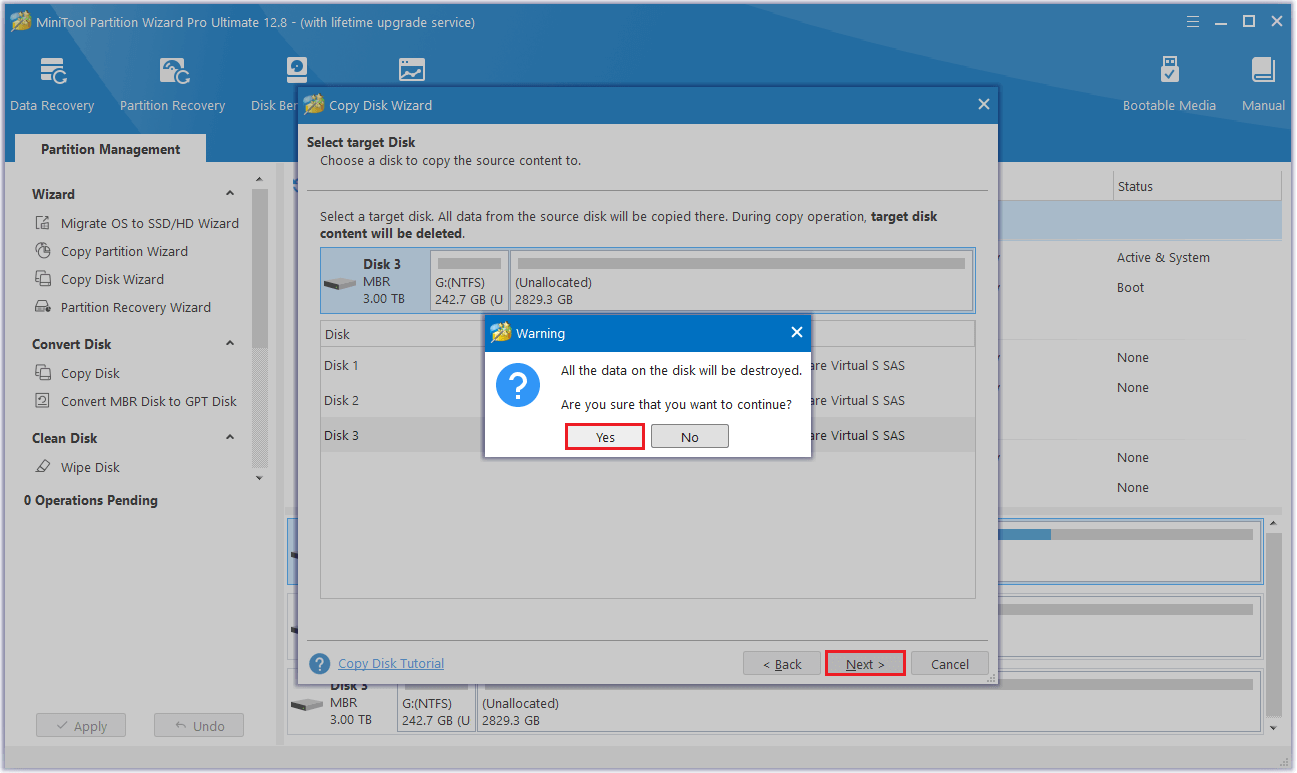1297x773 pixels.
Task: Open Copy Partition Wizard in sidebar
Action: [124, 252]
